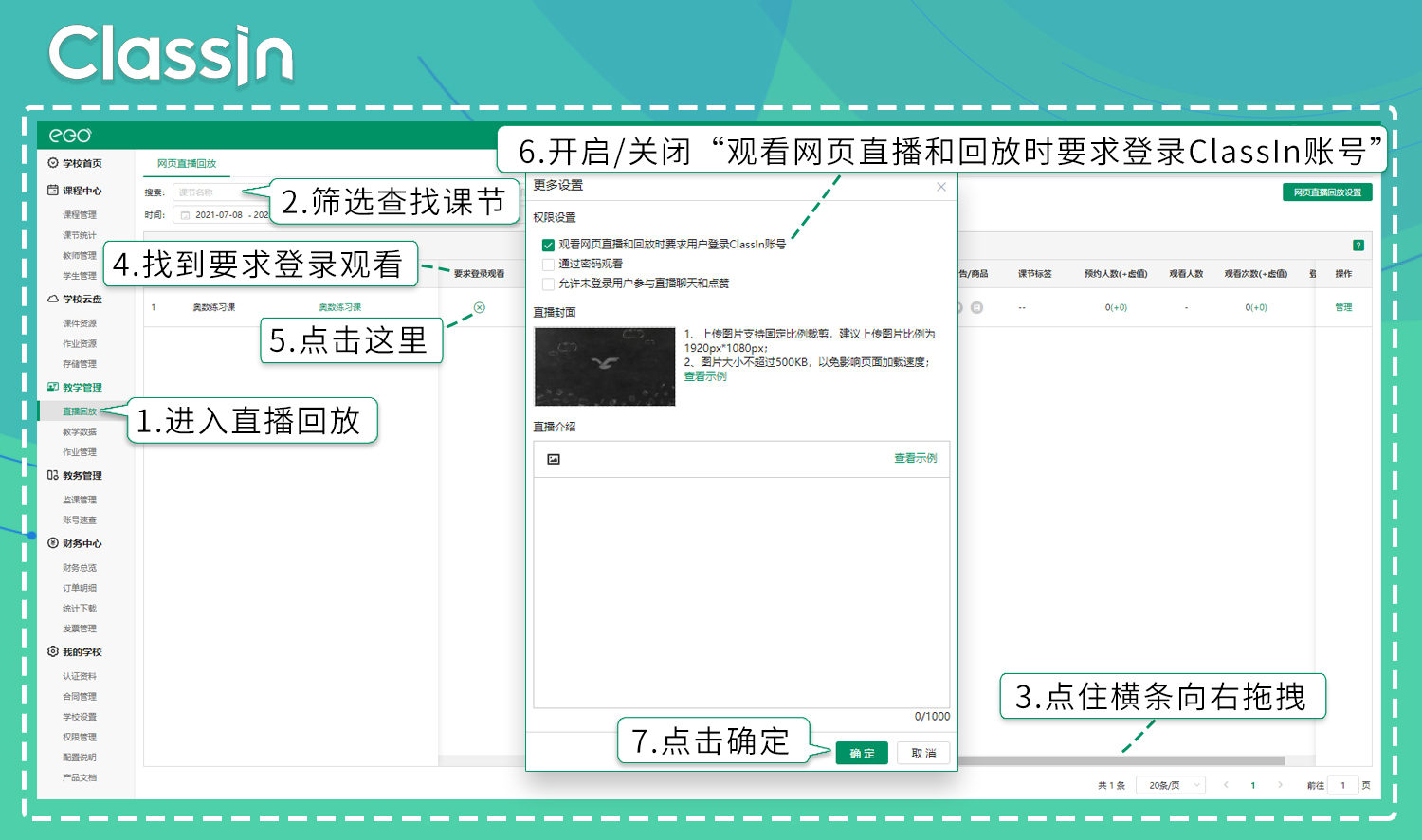
Task: Open 学校首页 home icon in sidebar
Action: (53, 163)
